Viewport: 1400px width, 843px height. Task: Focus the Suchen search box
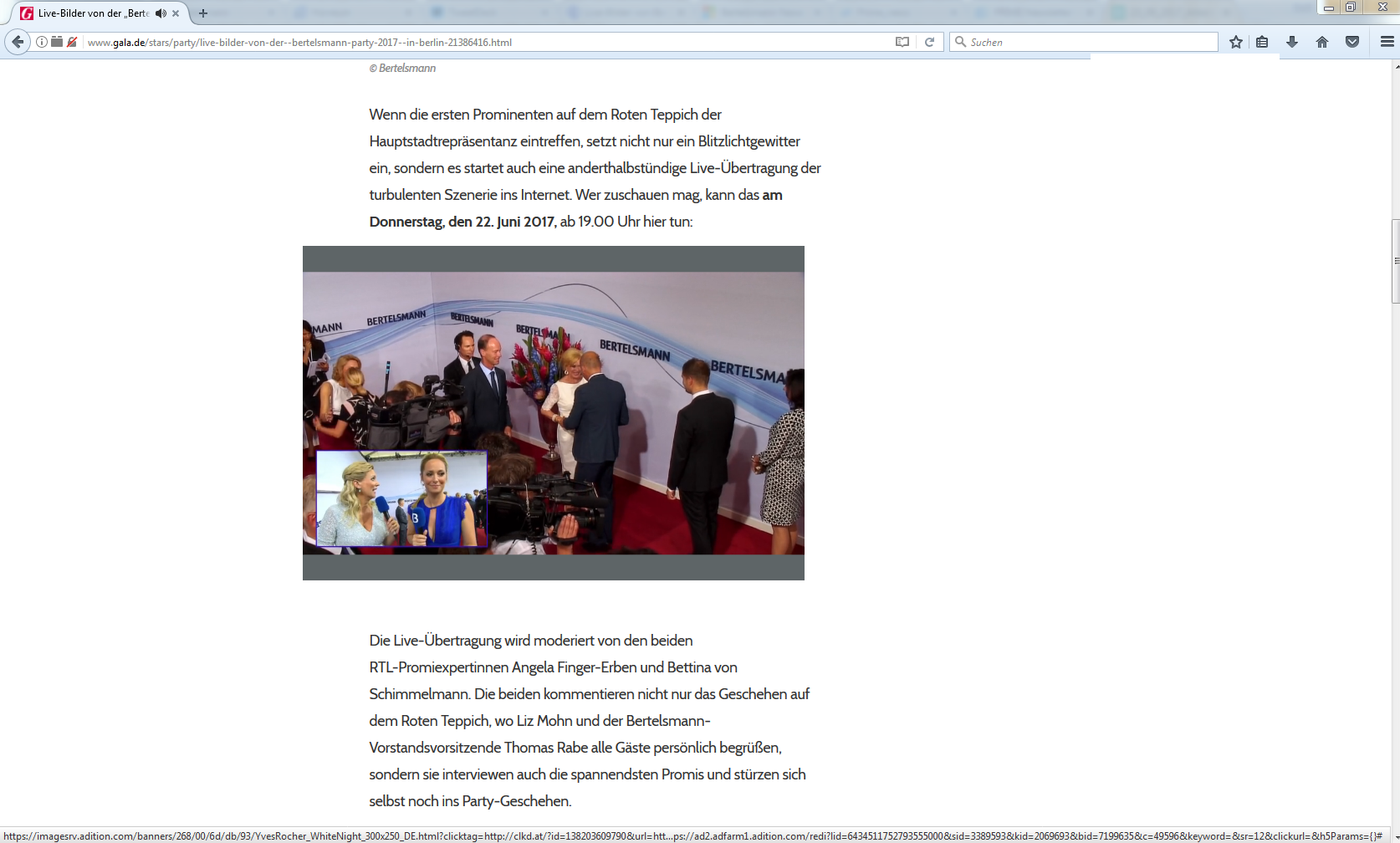[x=1084, y=42]
